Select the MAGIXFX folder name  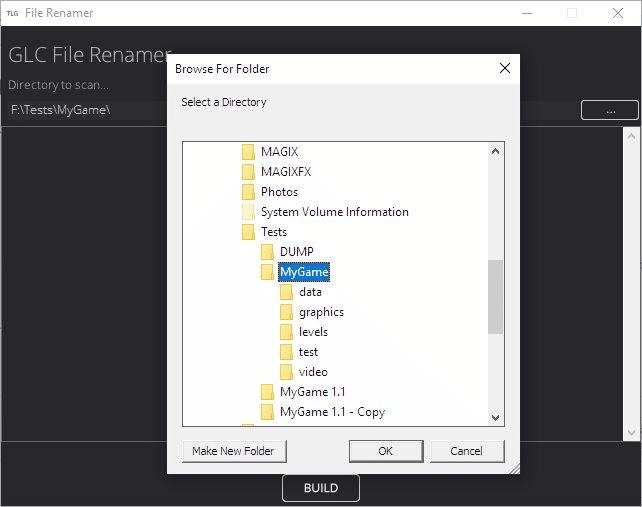click(x=286, y=172)
